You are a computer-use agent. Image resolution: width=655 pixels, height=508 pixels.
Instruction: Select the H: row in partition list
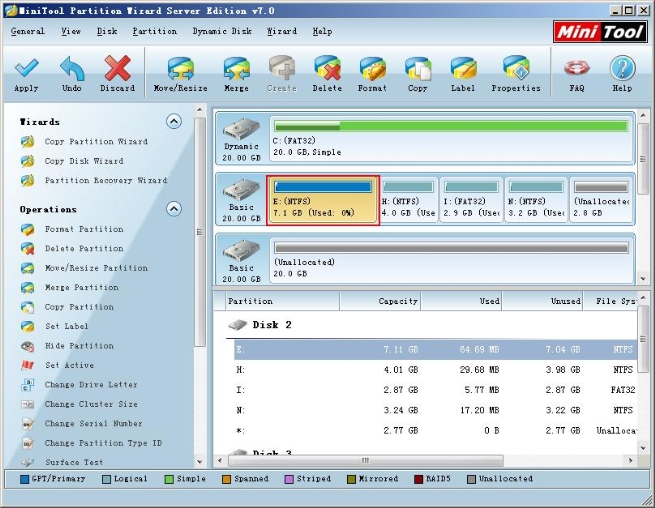point(435,370)
